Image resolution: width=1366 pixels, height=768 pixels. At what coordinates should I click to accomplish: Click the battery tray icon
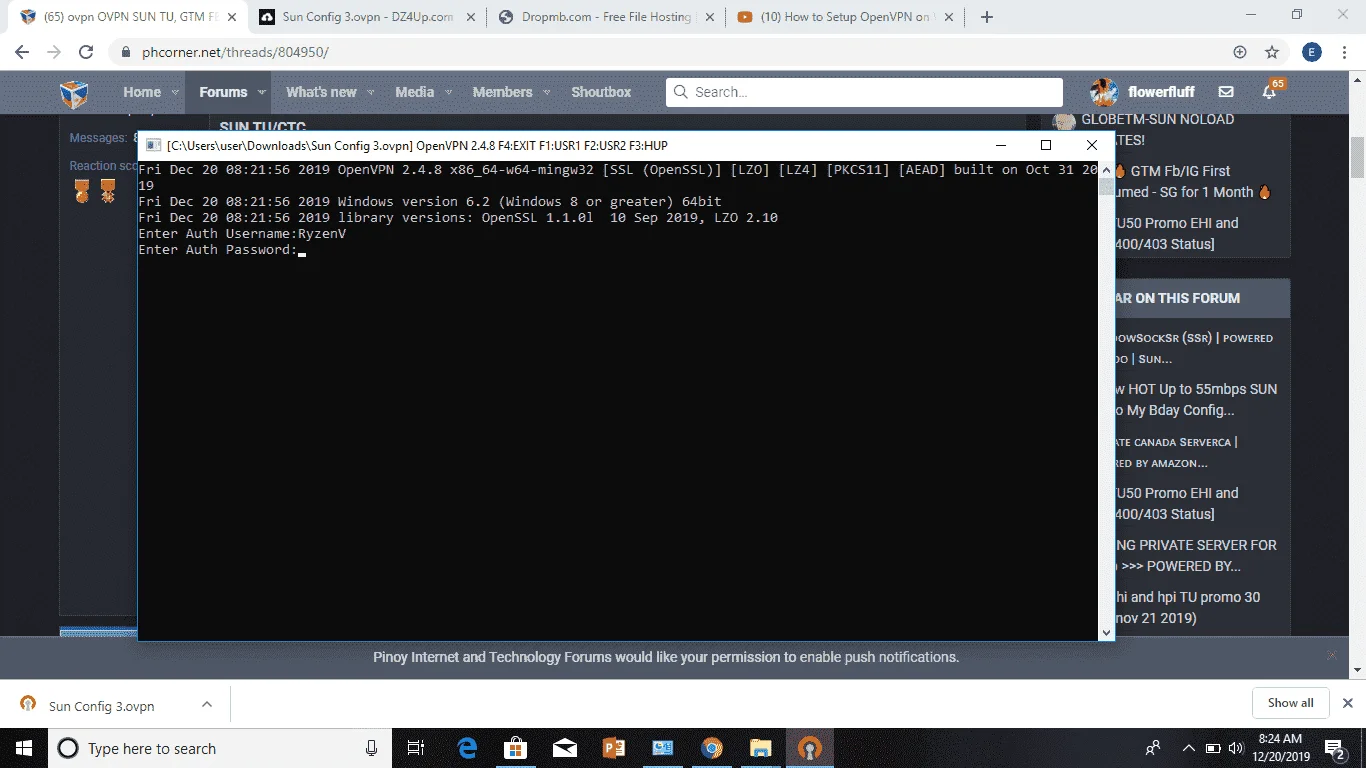pos(1213,748)
